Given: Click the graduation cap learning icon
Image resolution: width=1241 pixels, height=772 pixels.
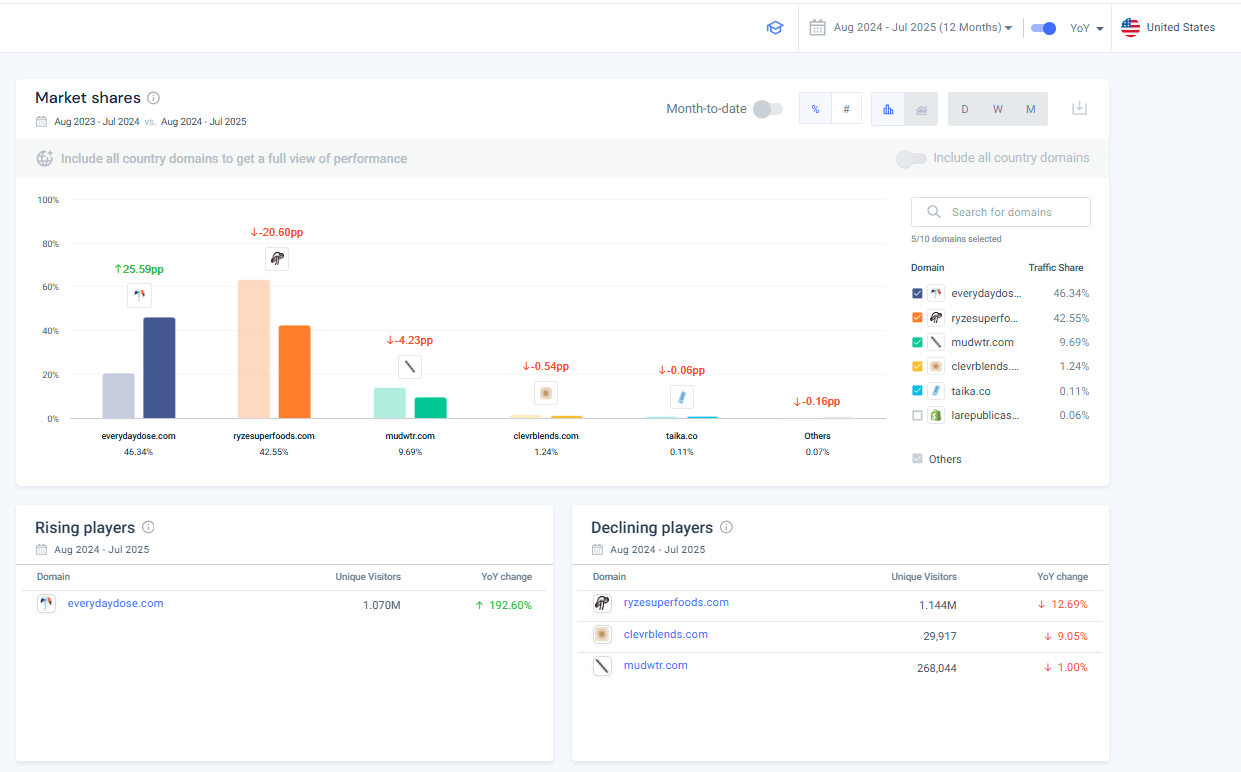Looking at the screenshot, I should coord(775,28).
